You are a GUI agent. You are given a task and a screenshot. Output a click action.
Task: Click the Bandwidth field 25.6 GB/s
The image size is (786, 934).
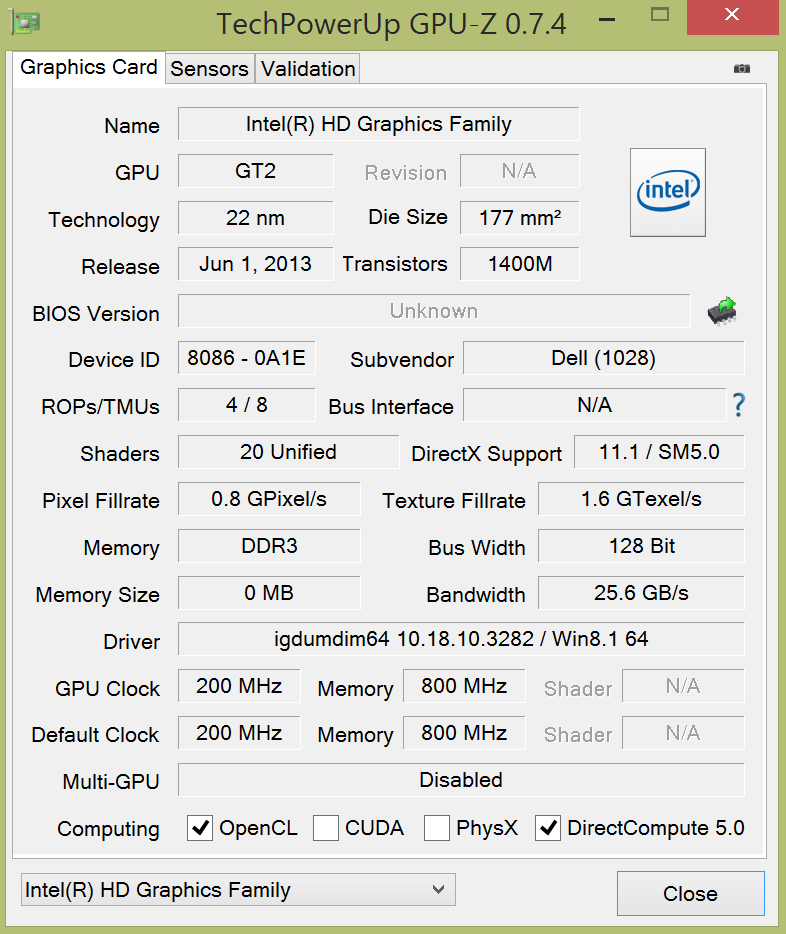(641, 593)
